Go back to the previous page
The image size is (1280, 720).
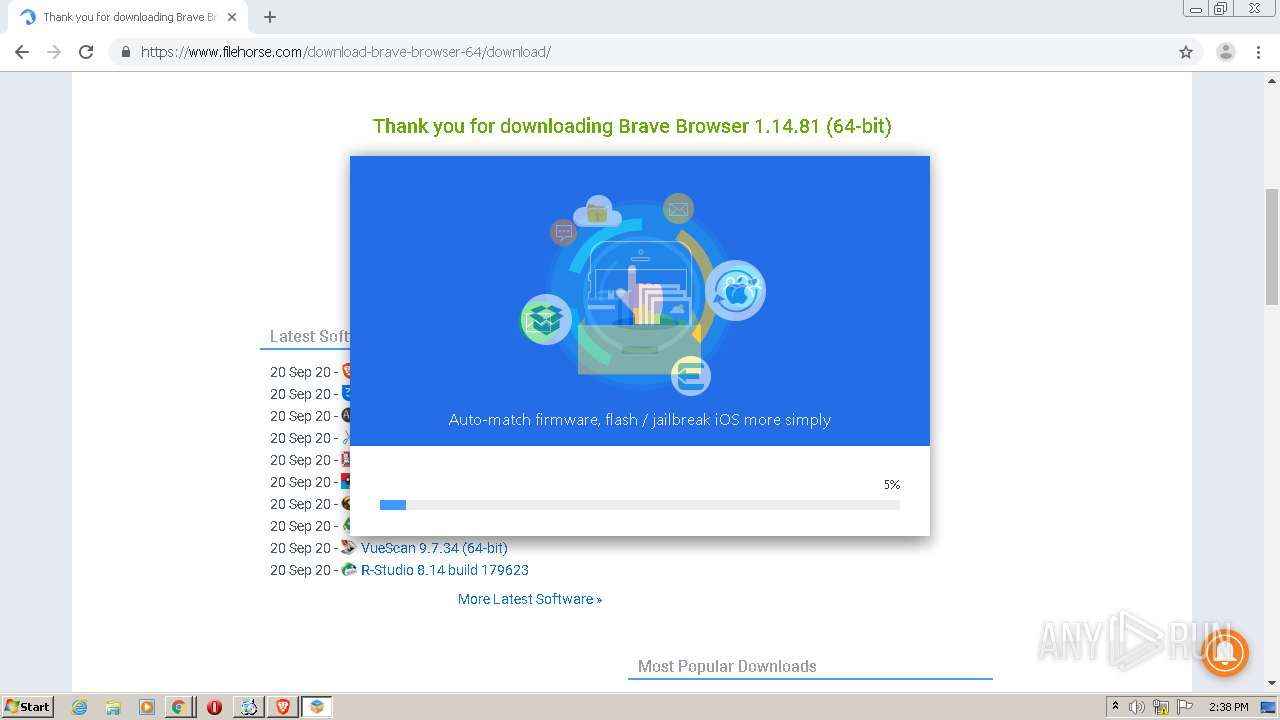pyautogui.click(x=22, y=52)
